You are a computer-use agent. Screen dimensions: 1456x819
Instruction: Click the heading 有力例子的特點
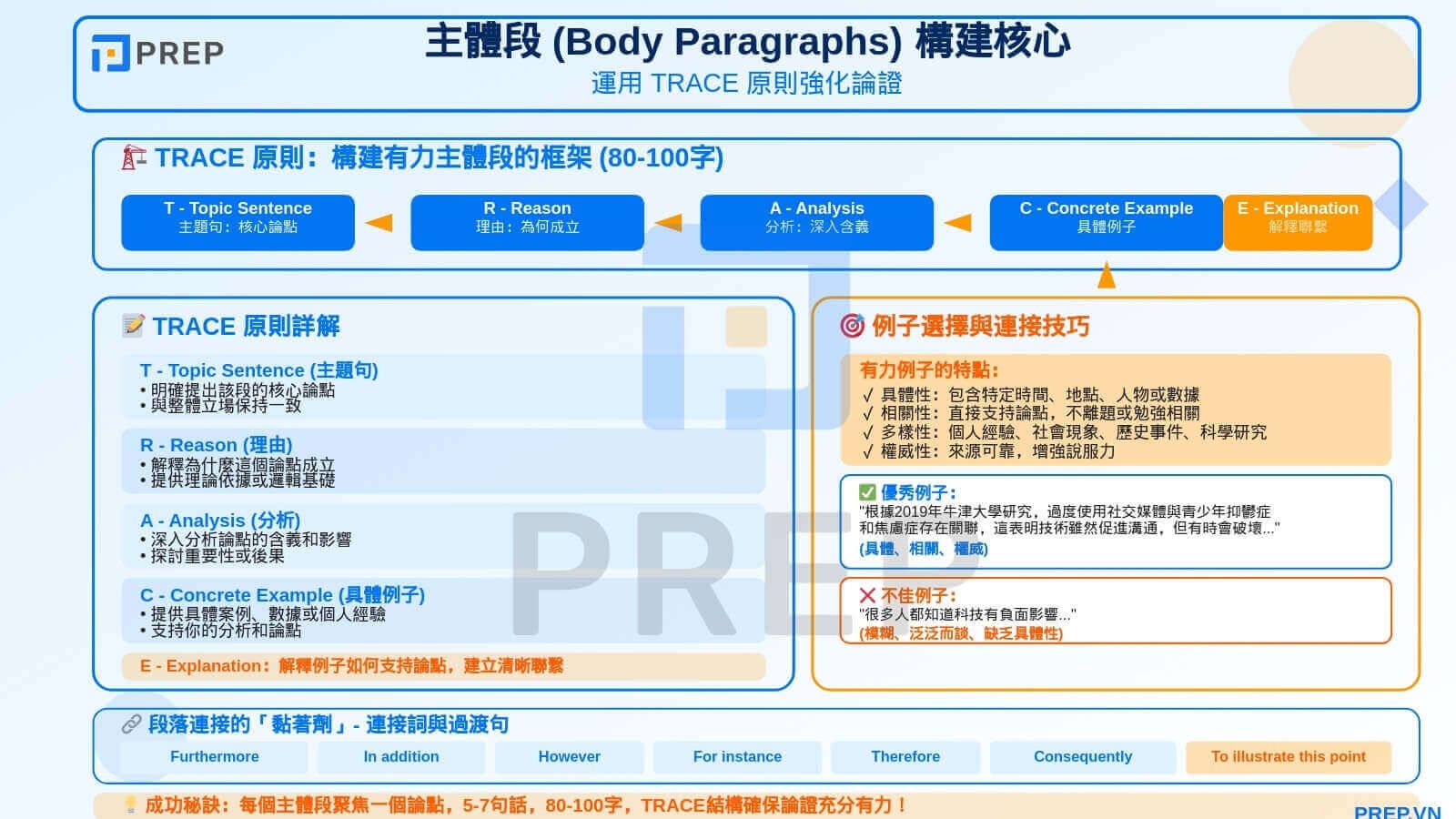tap(929, 370)
